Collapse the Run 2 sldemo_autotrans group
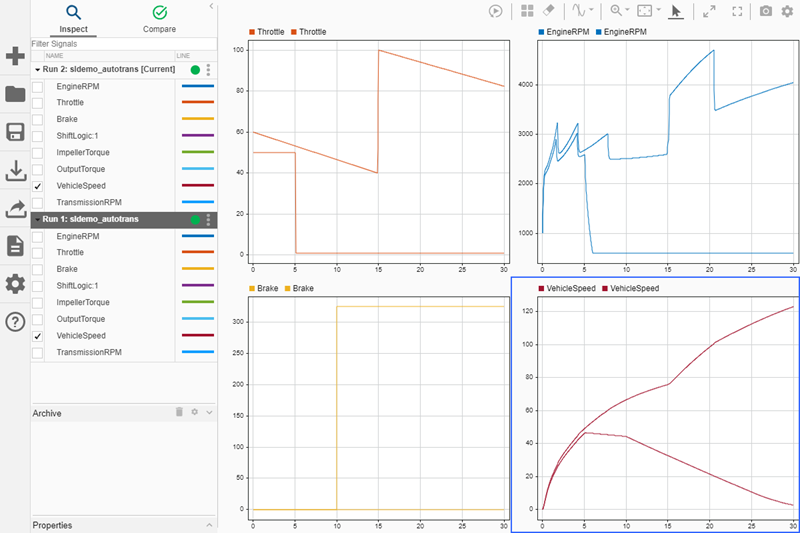The image size is (800, 533). click(x=37, y=70)
